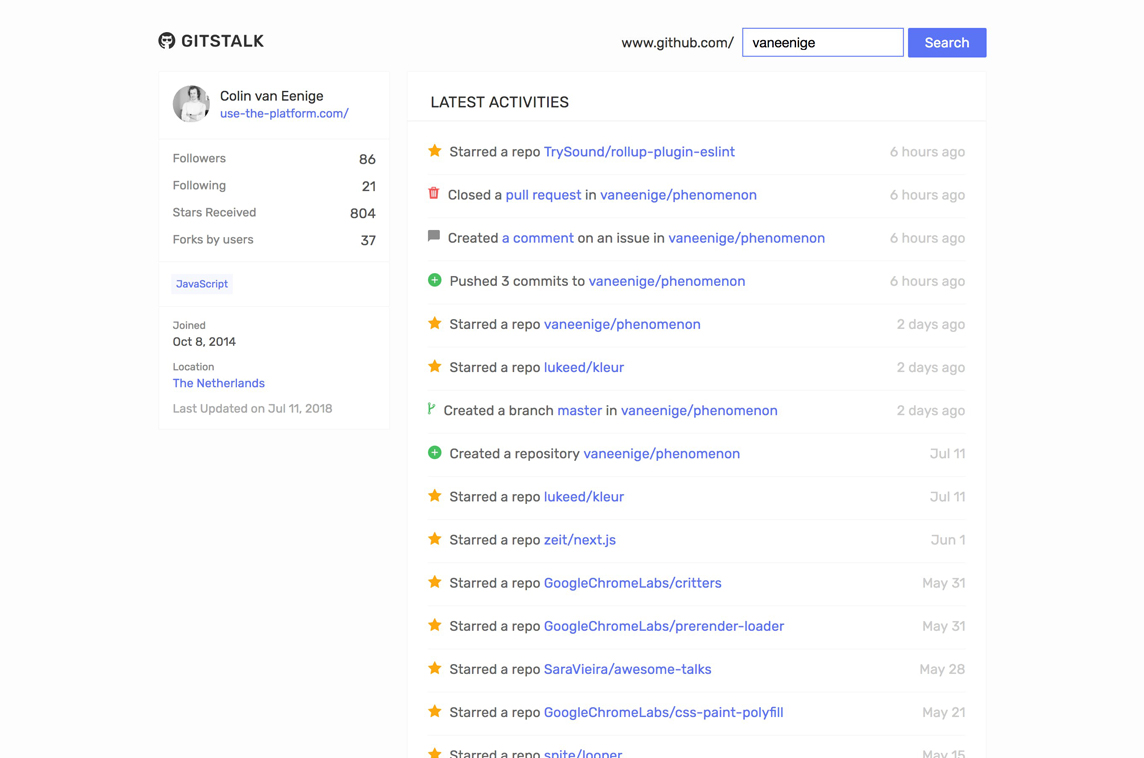
Task: Click the GitHub username input field
Action: [x=823, y=42]
